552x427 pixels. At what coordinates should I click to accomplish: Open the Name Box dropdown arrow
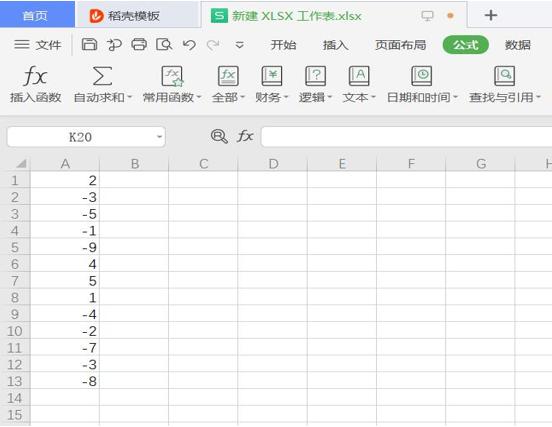click(x=159, y=137)
